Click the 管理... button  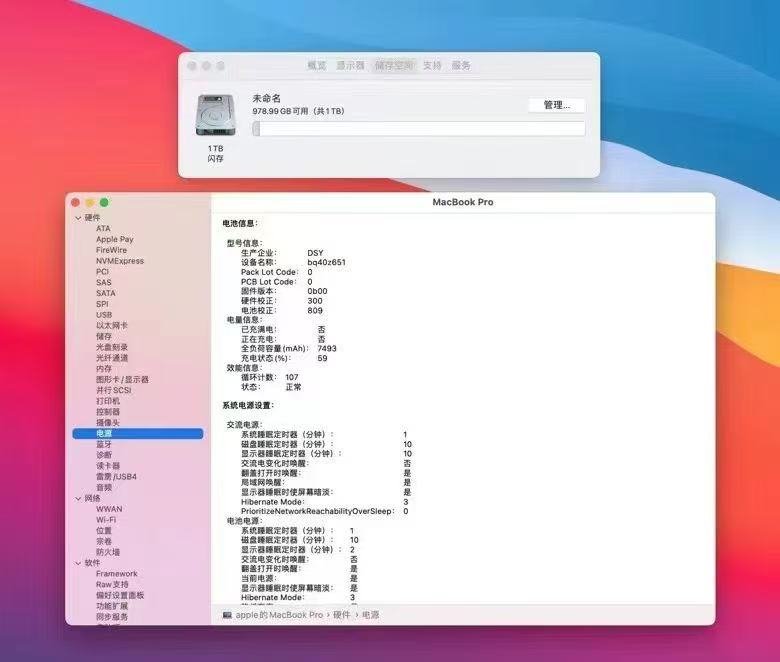click(557, 105)
